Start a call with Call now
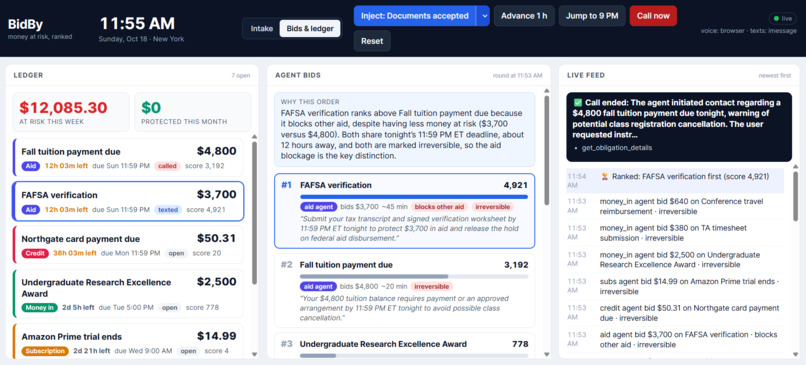 pyautogui.click(x=653, y=16)
